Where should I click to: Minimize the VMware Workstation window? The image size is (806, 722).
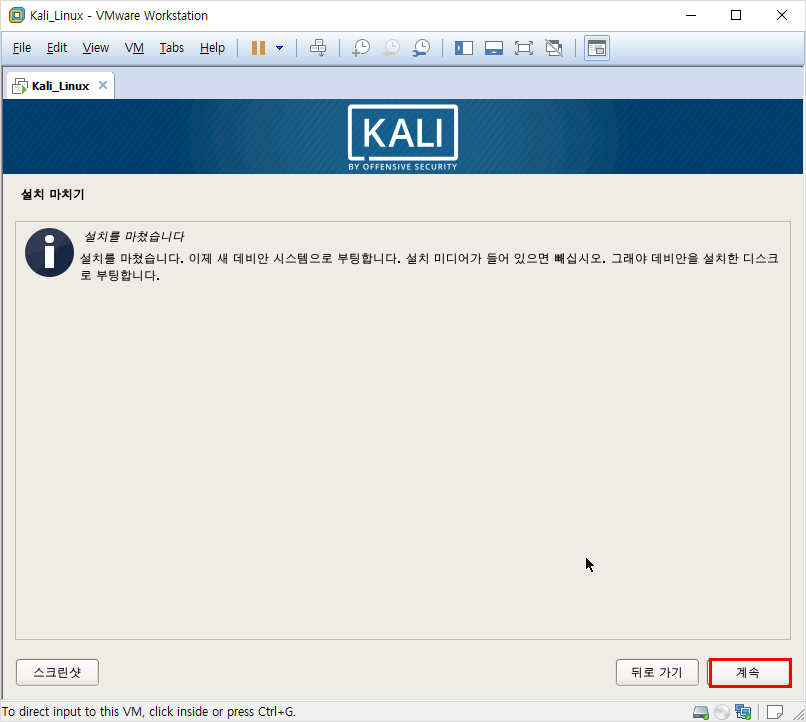click(x=691, y=15)
